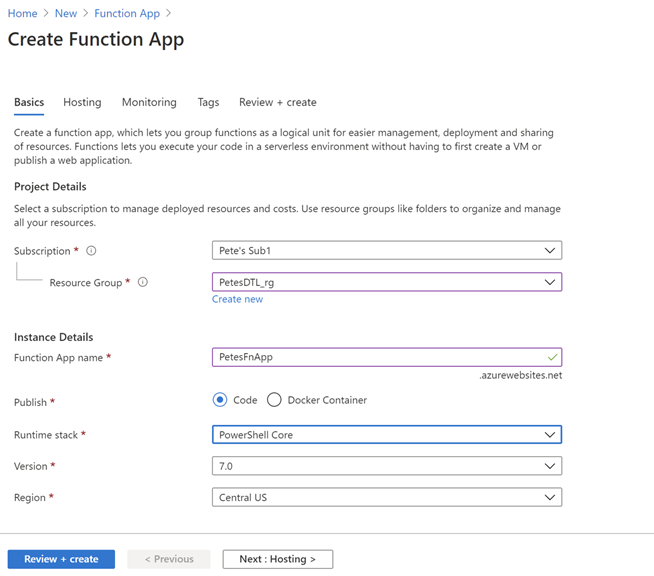Go to the Review + create tab

(277, 102)
